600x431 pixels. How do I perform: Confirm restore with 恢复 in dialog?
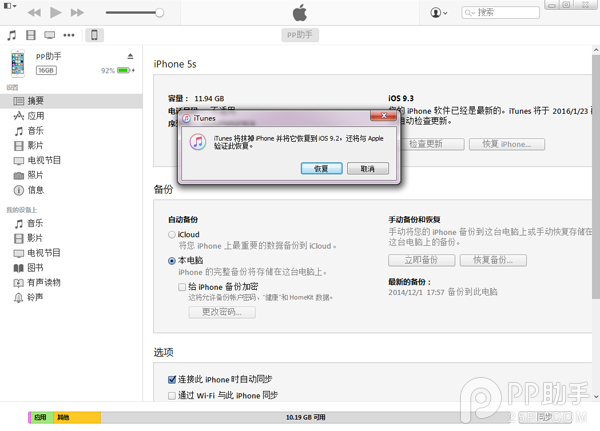click(x=321, y=168)
